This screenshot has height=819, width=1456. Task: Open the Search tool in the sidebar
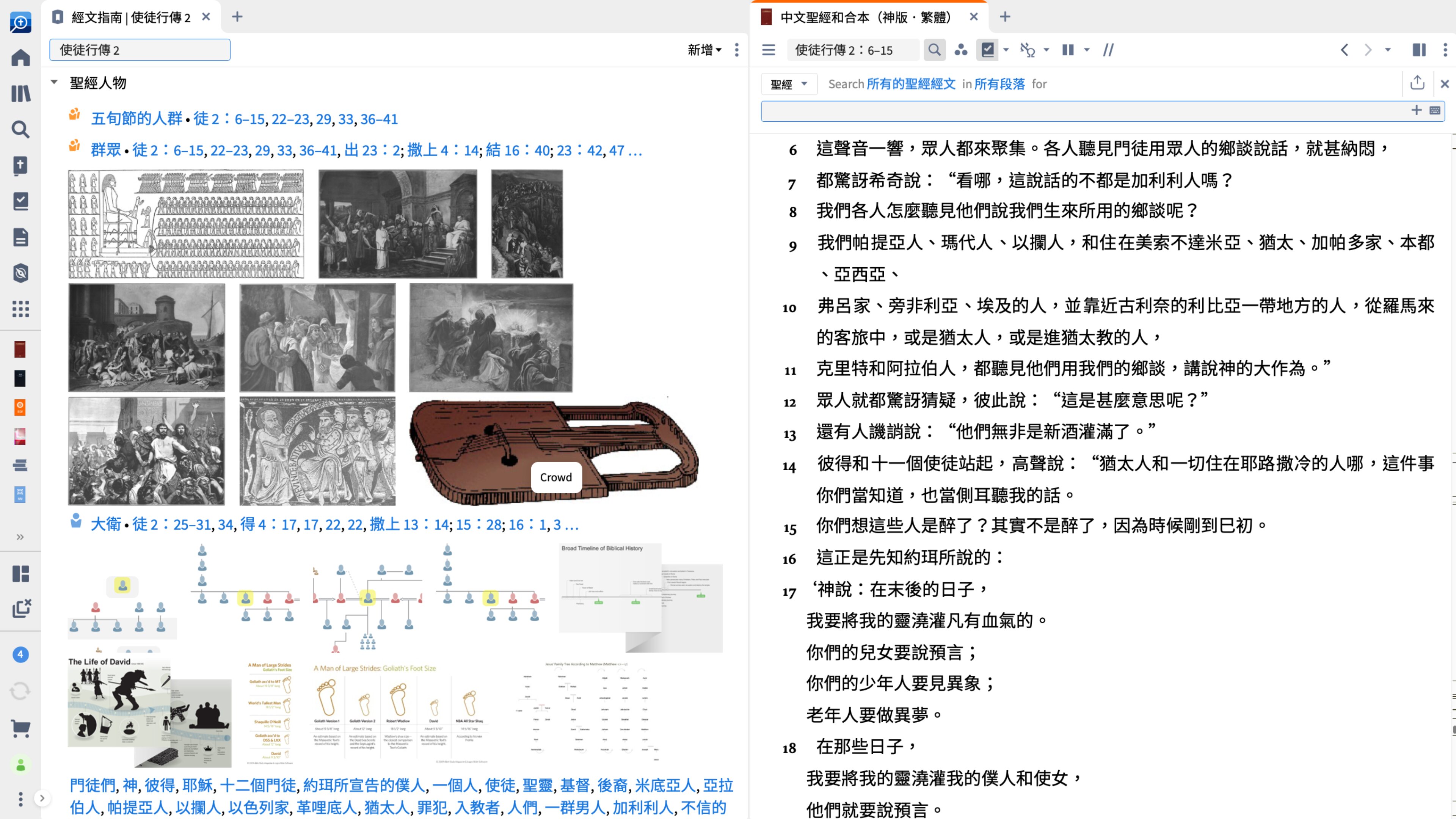click(x=20, y=129)
